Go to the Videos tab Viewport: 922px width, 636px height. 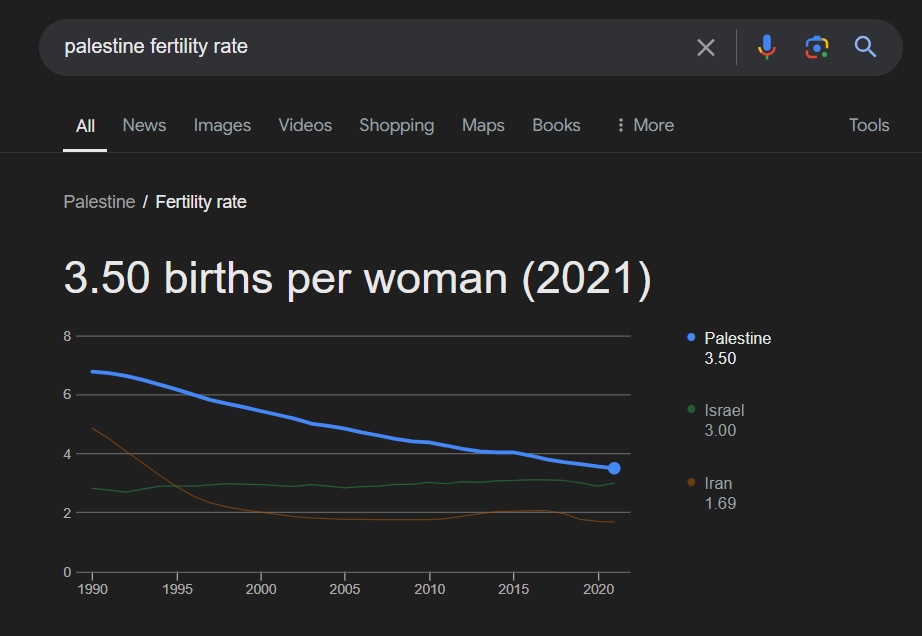point(305,125)
